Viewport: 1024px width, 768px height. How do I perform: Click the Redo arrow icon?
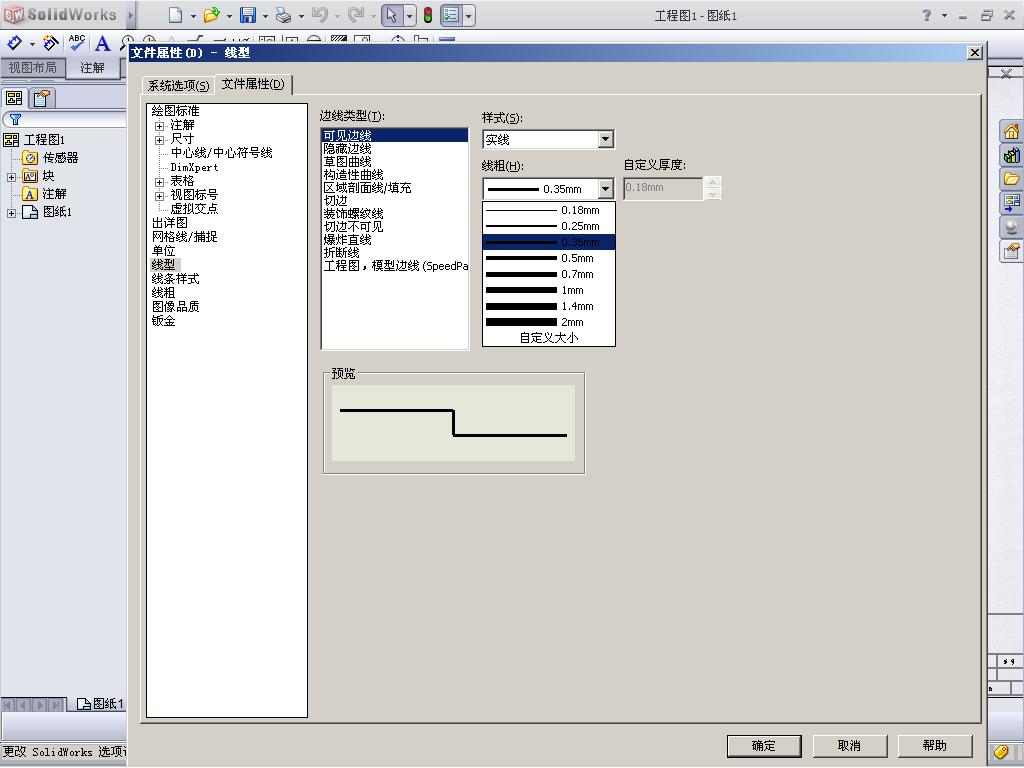(355, 14)
